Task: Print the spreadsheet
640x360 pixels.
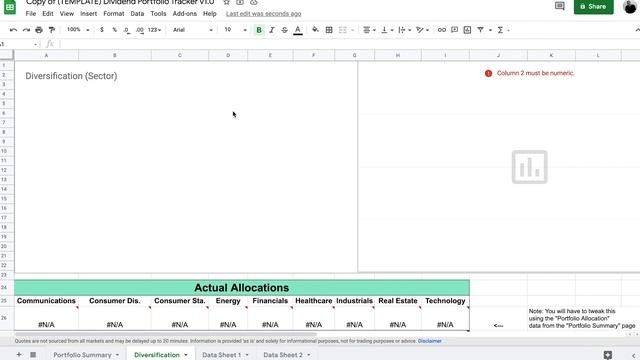Action: tap(39, 30)
